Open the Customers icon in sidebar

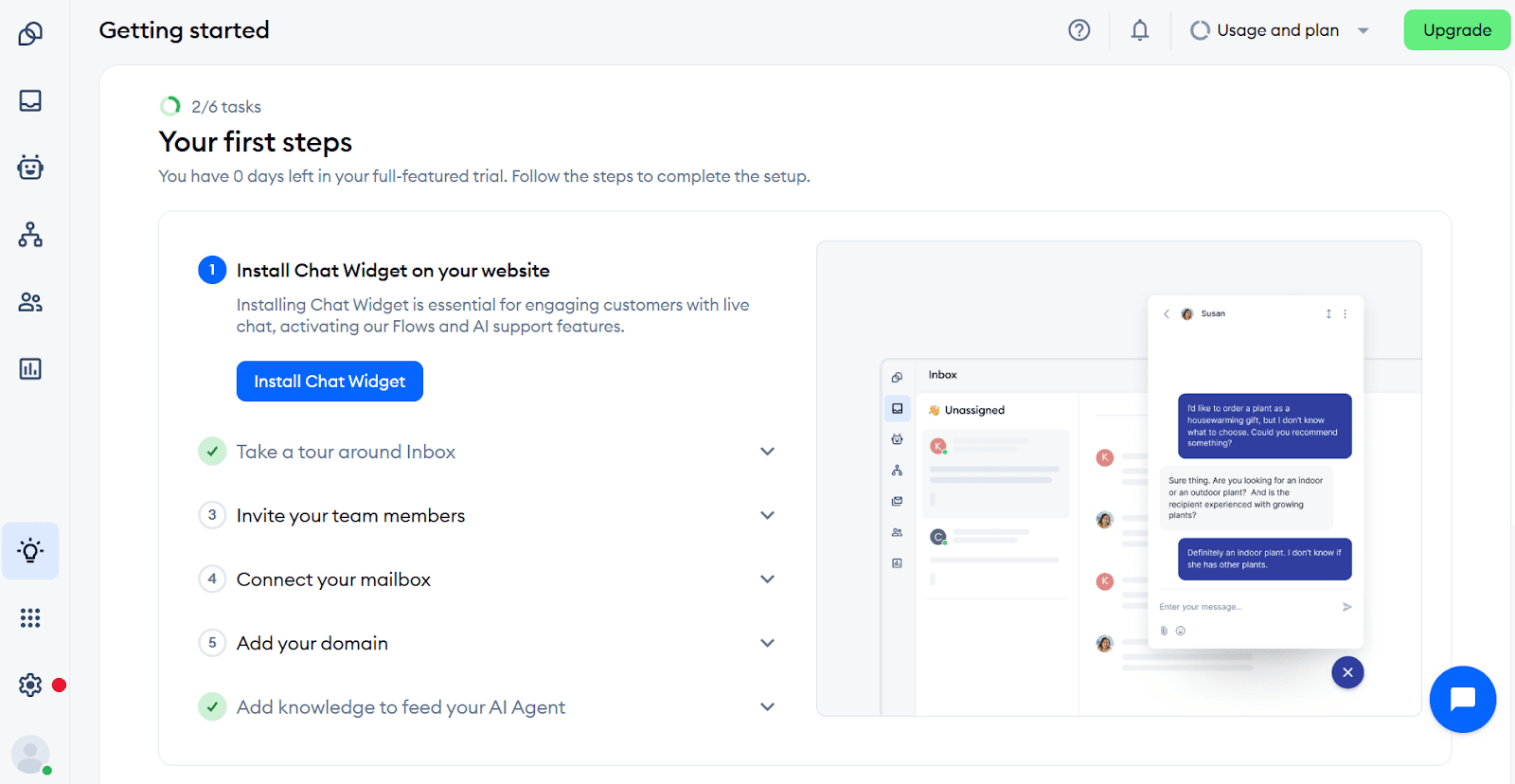30,302
